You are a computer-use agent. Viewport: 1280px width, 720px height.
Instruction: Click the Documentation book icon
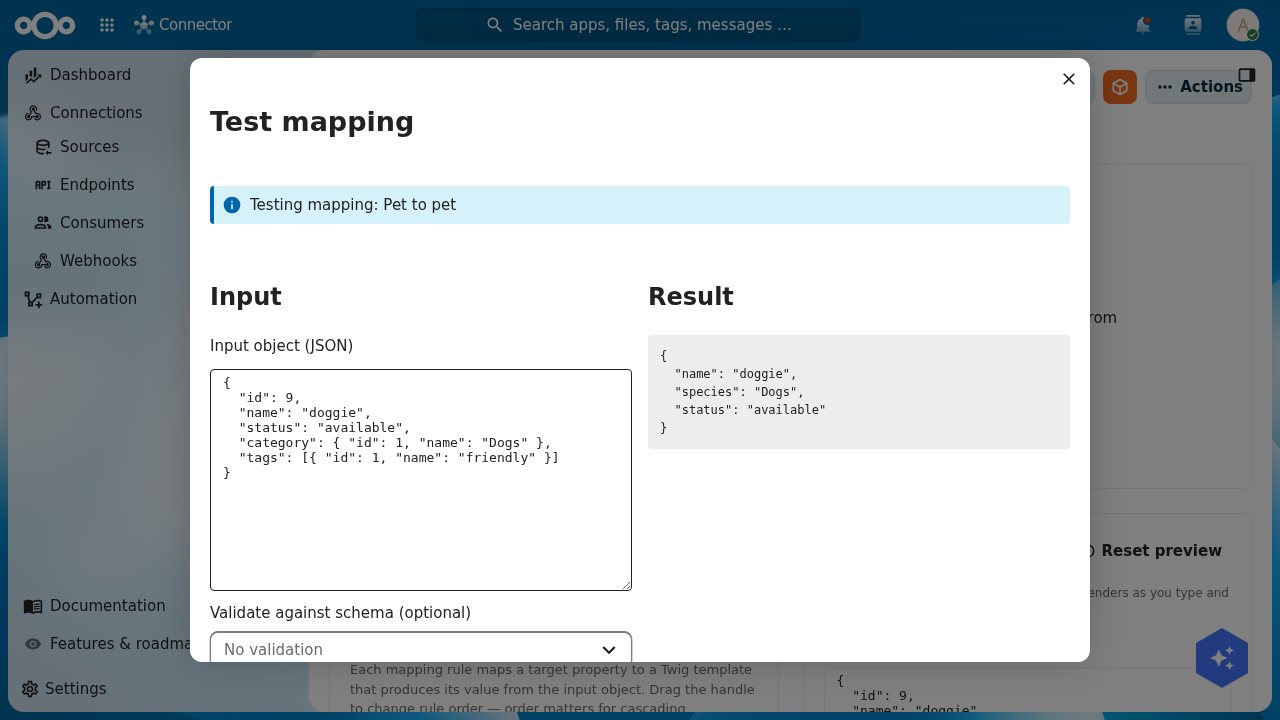click(33, 606)
